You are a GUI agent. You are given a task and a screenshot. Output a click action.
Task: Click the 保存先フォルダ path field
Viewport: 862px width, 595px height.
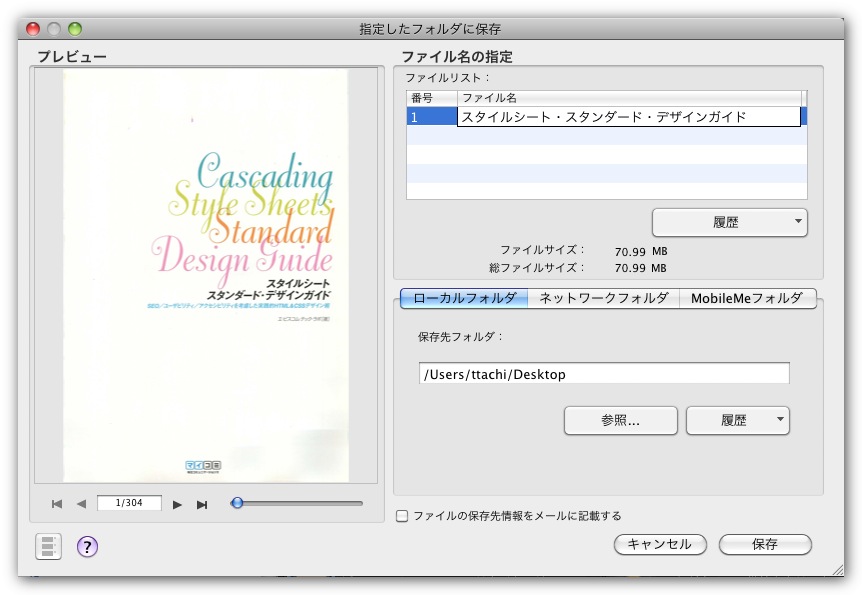click(604, 374)
